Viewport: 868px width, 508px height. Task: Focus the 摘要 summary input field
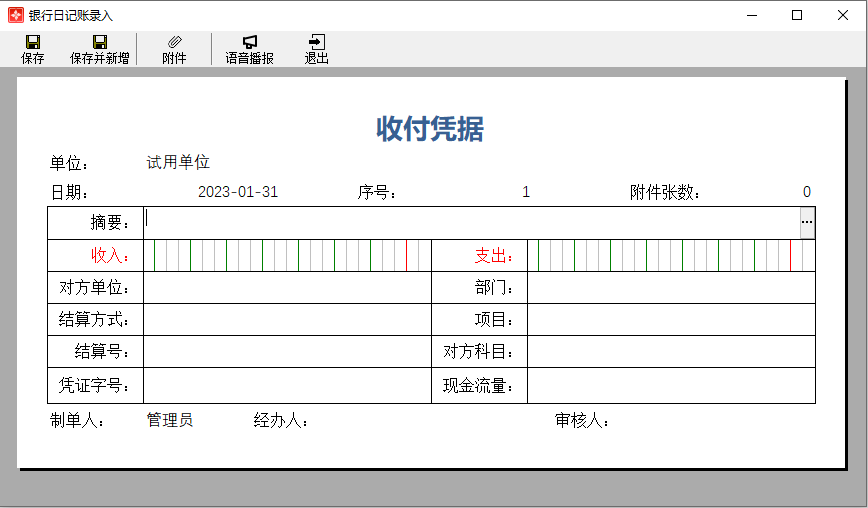(472, 222)
